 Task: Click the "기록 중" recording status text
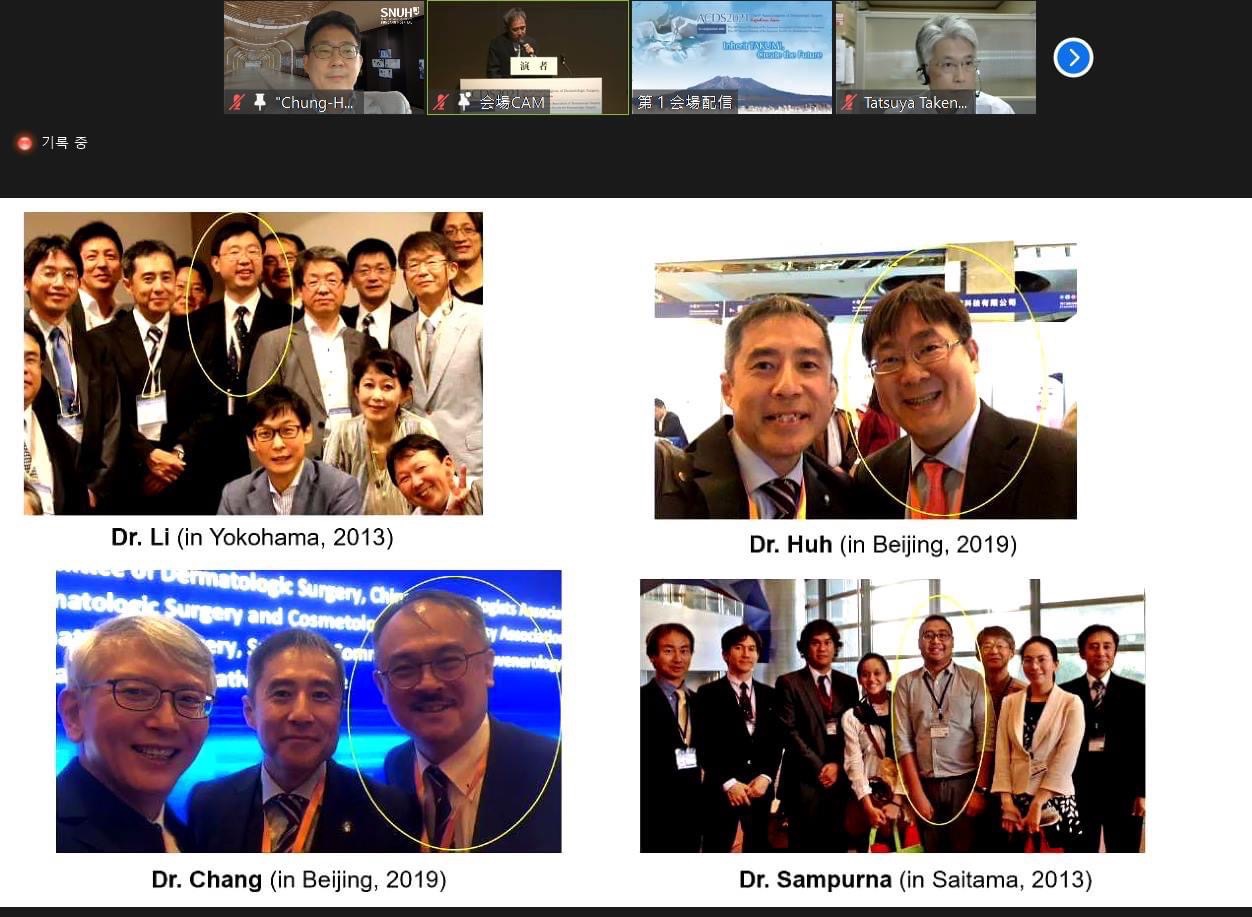click(64, 143)
